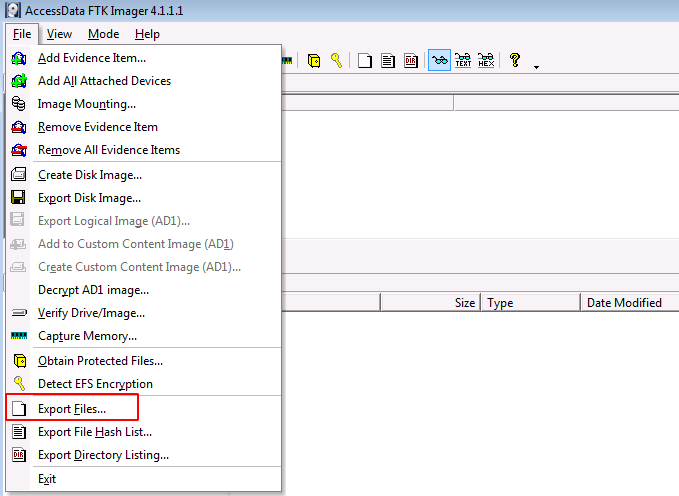Screen dimensions: 679x496
Task: Click the Detect EFS Encryption key icon
Action: click(19, 383)
